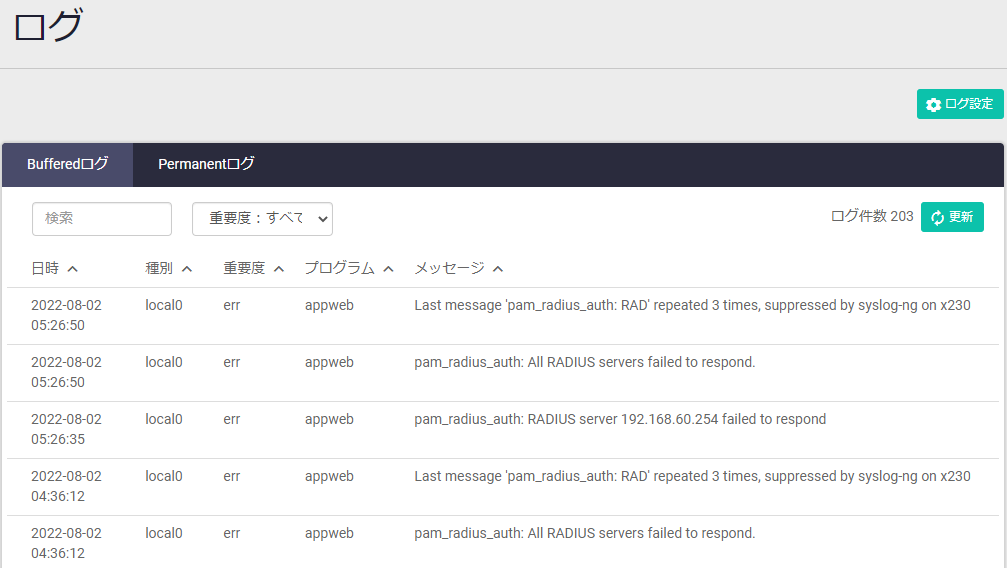Toggle sort arrow beside 日時 column

73,269
